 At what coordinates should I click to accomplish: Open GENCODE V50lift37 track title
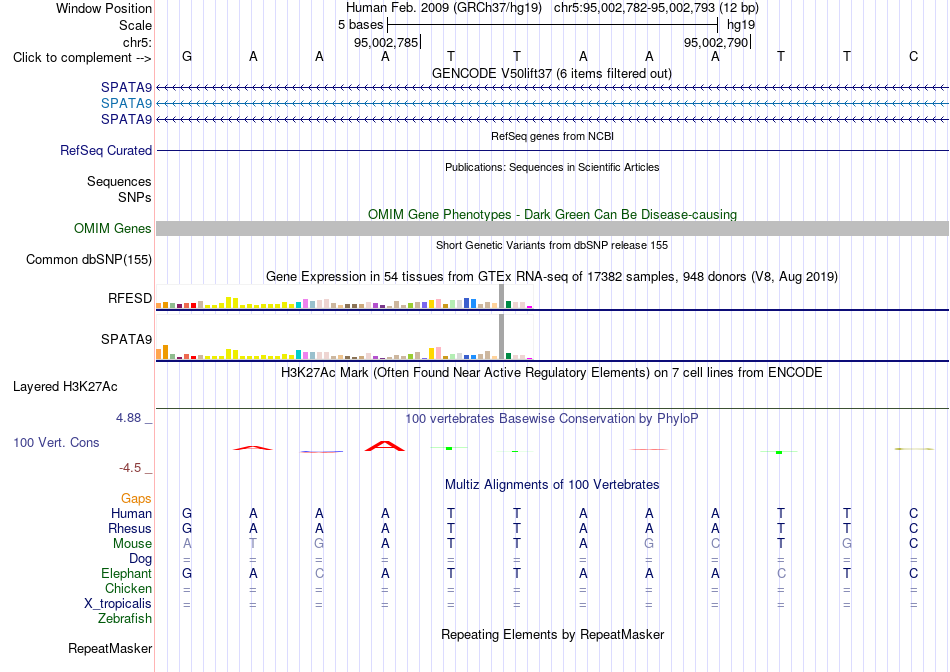pos(551,73)
